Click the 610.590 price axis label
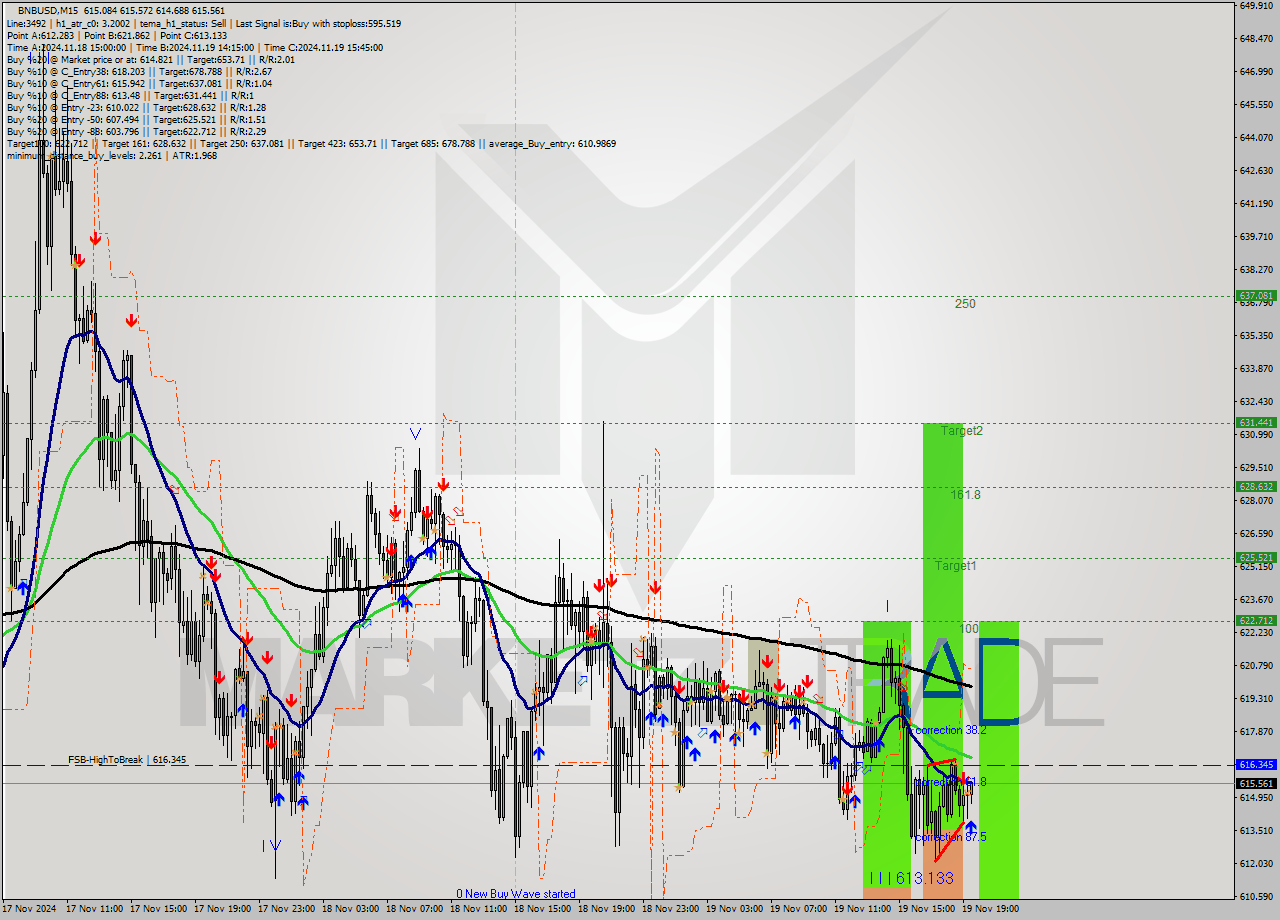Screen dimensions: 1280x920 pyautogui.click(x=1256, y=896)
